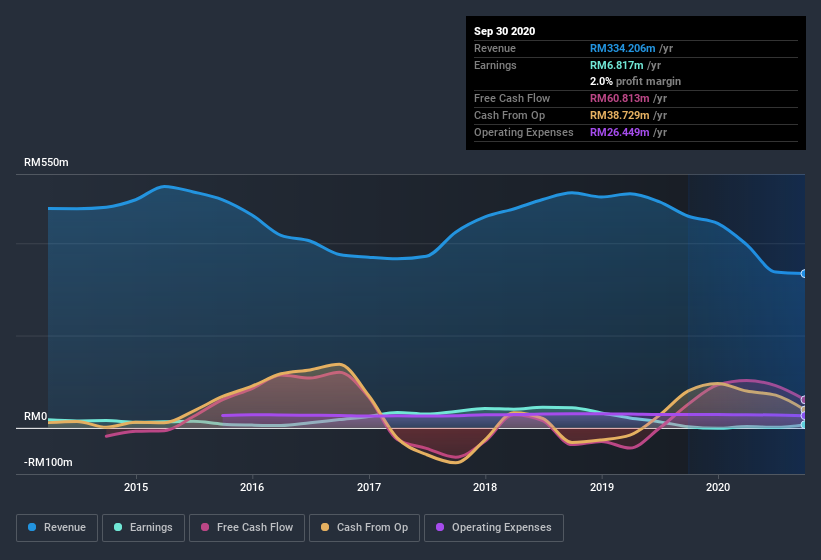
Task: Click the 2015 x-axis label
Action: pyautogui.click(x=136, y=487)
